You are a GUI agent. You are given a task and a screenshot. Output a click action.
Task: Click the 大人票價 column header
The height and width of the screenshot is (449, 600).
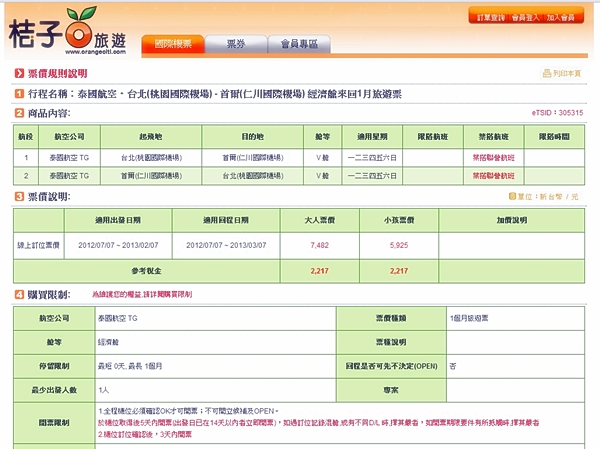pyautogui.click(x=320, y=220)
